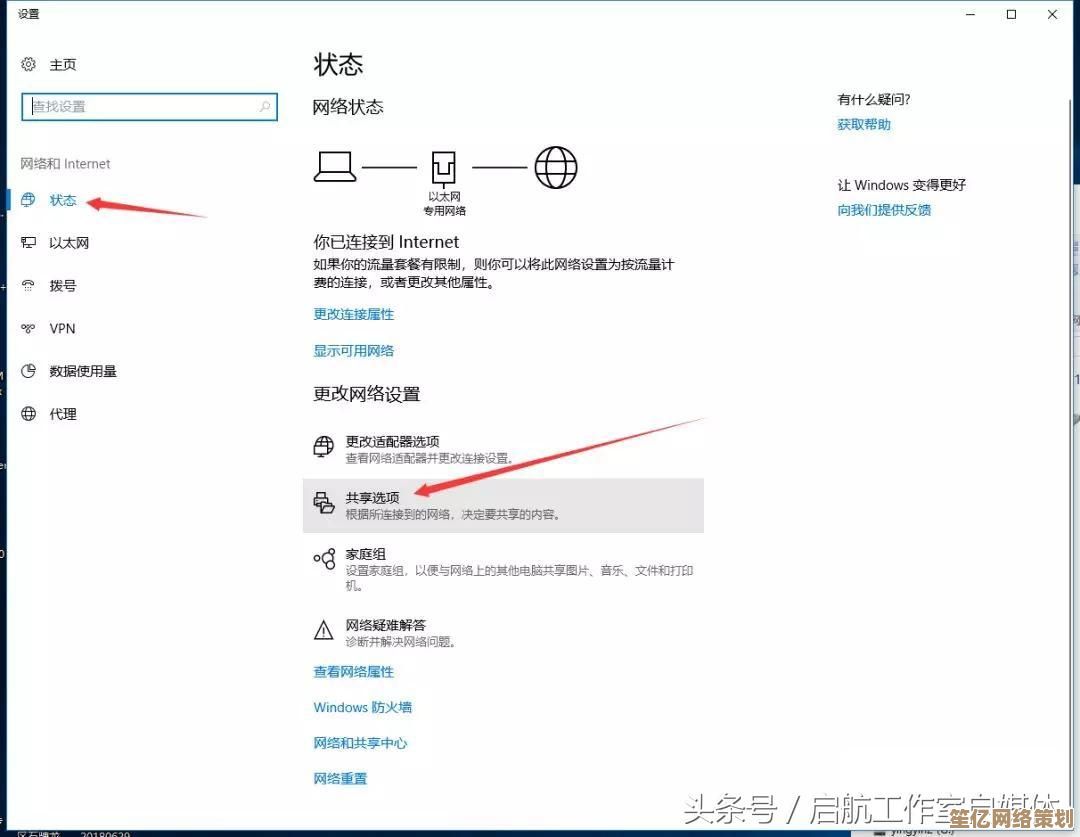Close the 设置 window

1052,14
